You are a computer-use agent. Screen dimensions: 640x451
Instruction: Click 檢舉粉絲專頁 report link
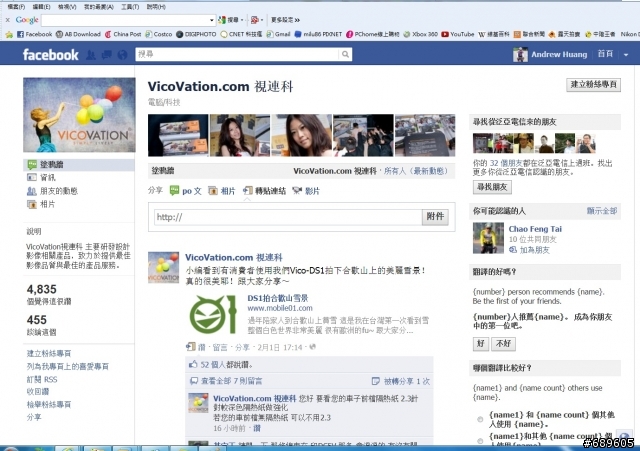coord(49,404)
